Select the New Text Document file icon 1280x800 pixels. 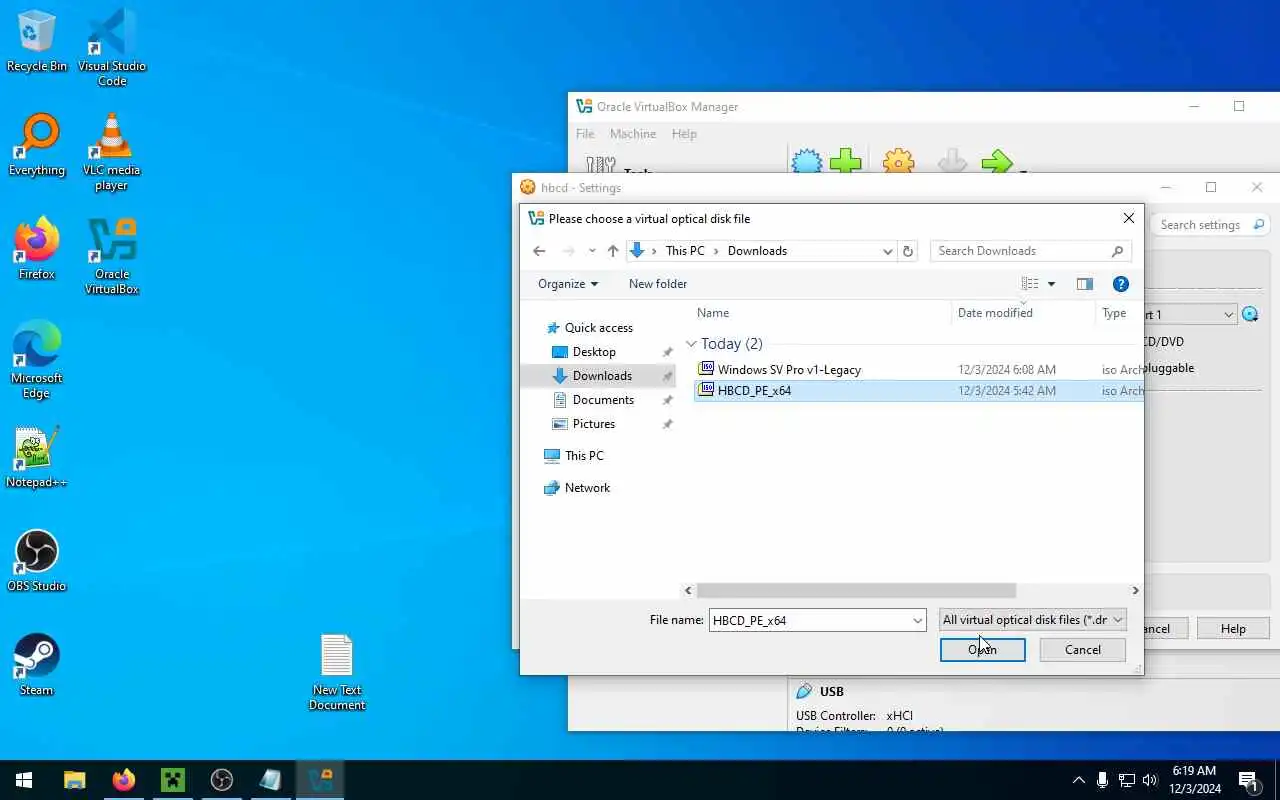click(x=337, y=672)
